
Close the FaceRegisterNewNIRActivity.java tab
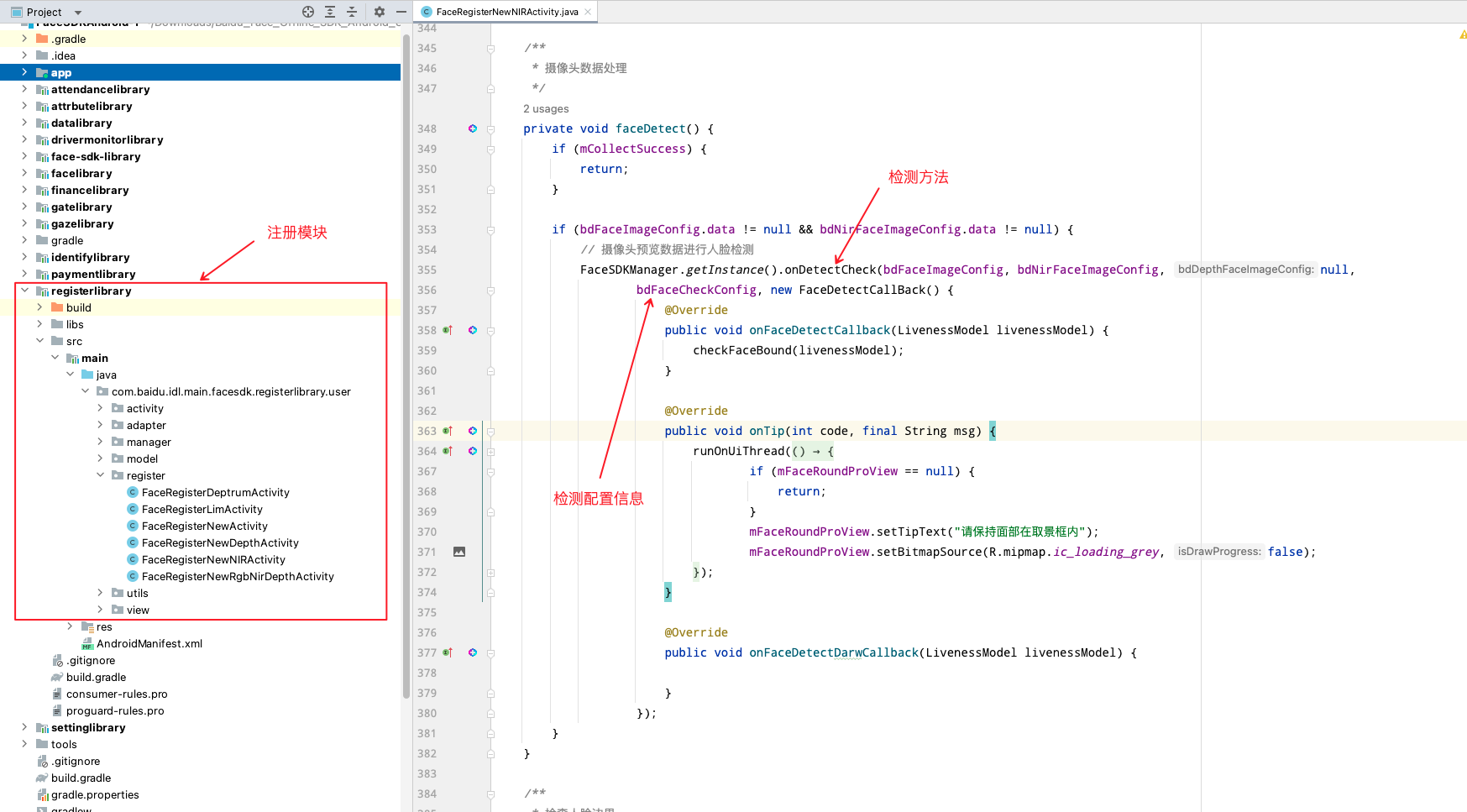pyautogui.click(x=588, y=12)
